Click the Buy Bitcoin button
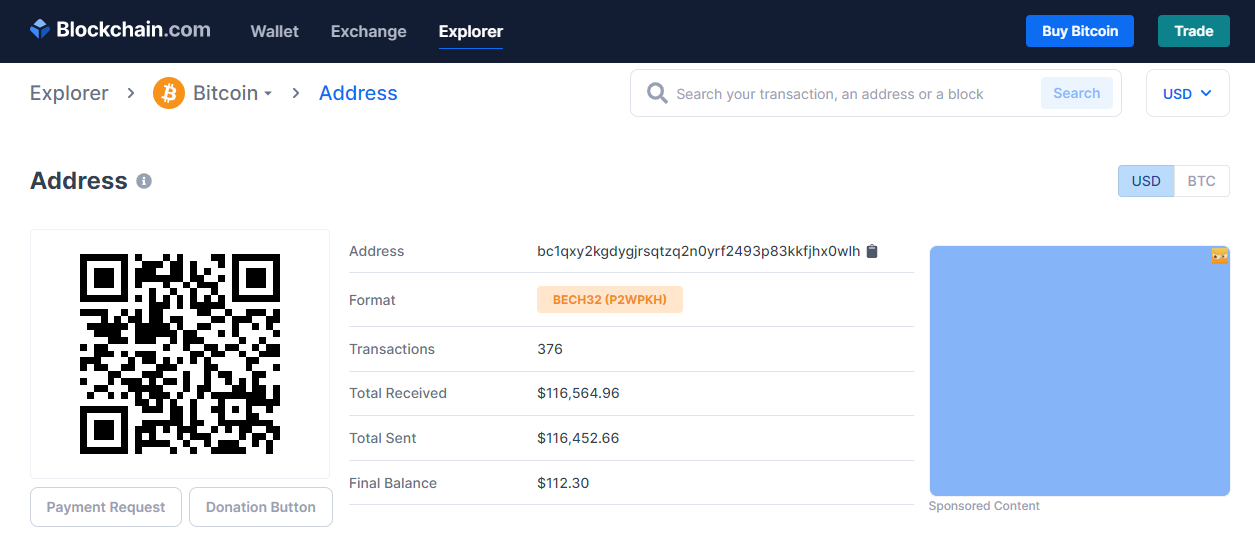 (1080, 31)
